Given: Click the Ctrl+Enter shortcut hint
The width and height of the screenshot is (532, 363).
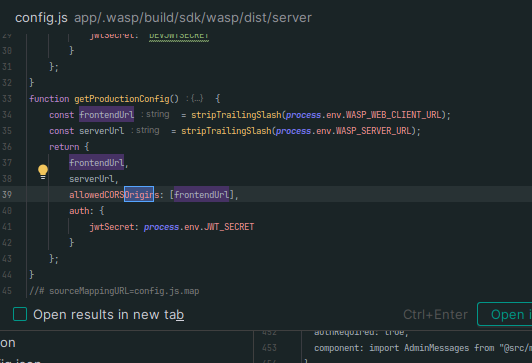Looking at the screenshot, I should (435, 314).
